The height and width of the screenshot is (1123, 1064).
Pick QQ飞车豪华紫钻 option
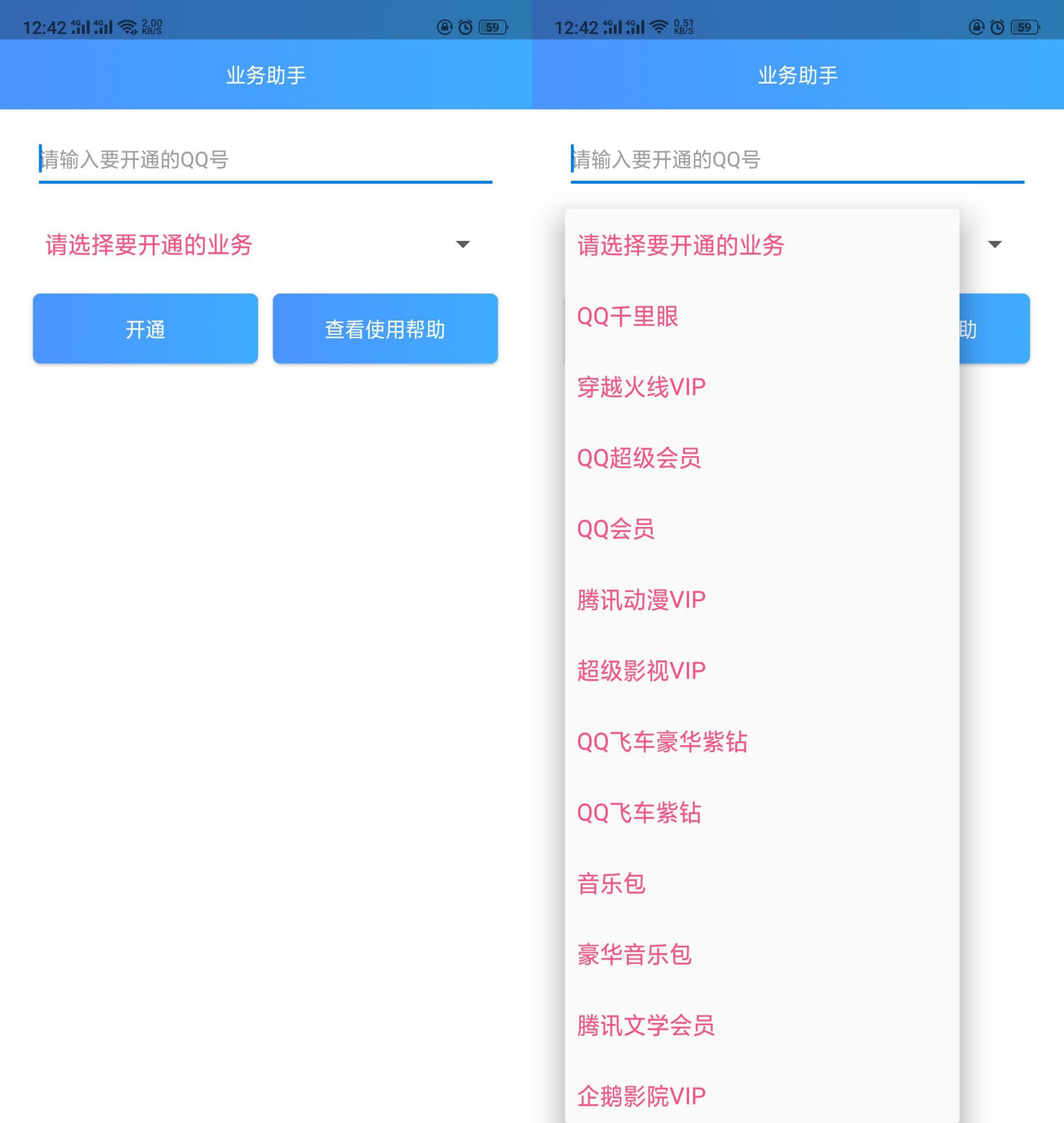[x=662, y=742]
